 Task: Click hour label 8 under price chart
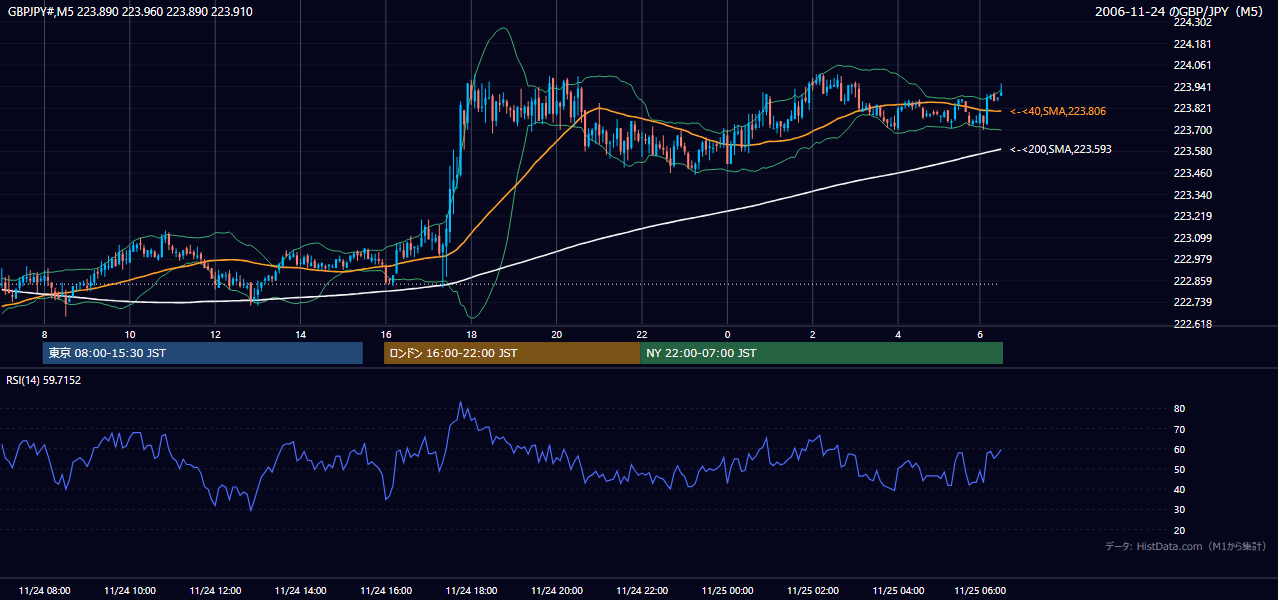pos(44,334)
